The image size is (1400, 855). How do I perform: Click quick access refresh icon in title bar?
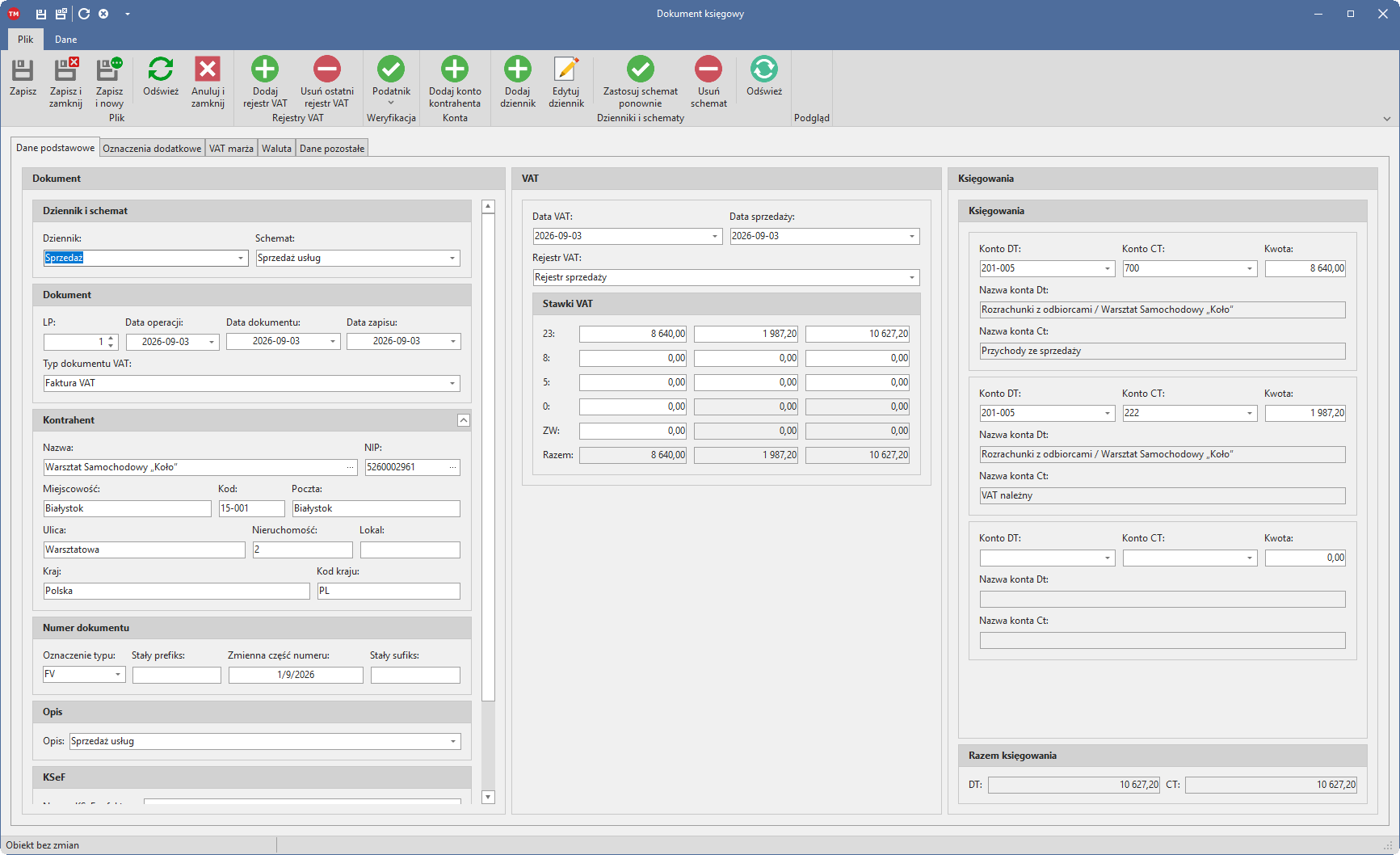(84, 14)
